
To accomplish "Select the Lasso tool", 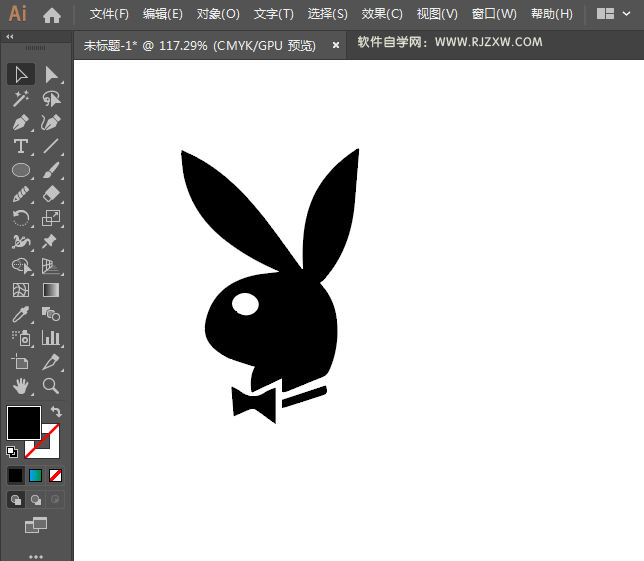I will point(51,99).
